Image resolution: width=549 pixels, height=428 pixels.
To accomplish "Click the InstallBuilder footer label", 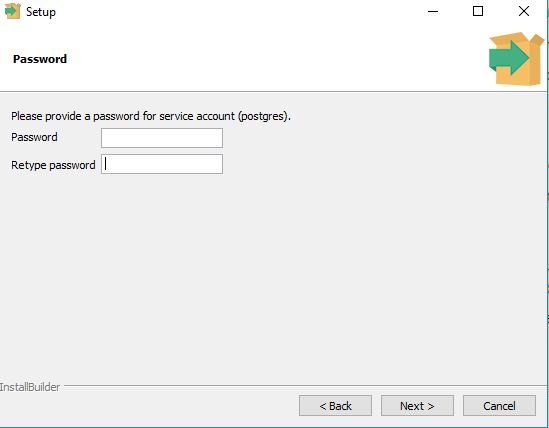I will click(x=30, y=387).
